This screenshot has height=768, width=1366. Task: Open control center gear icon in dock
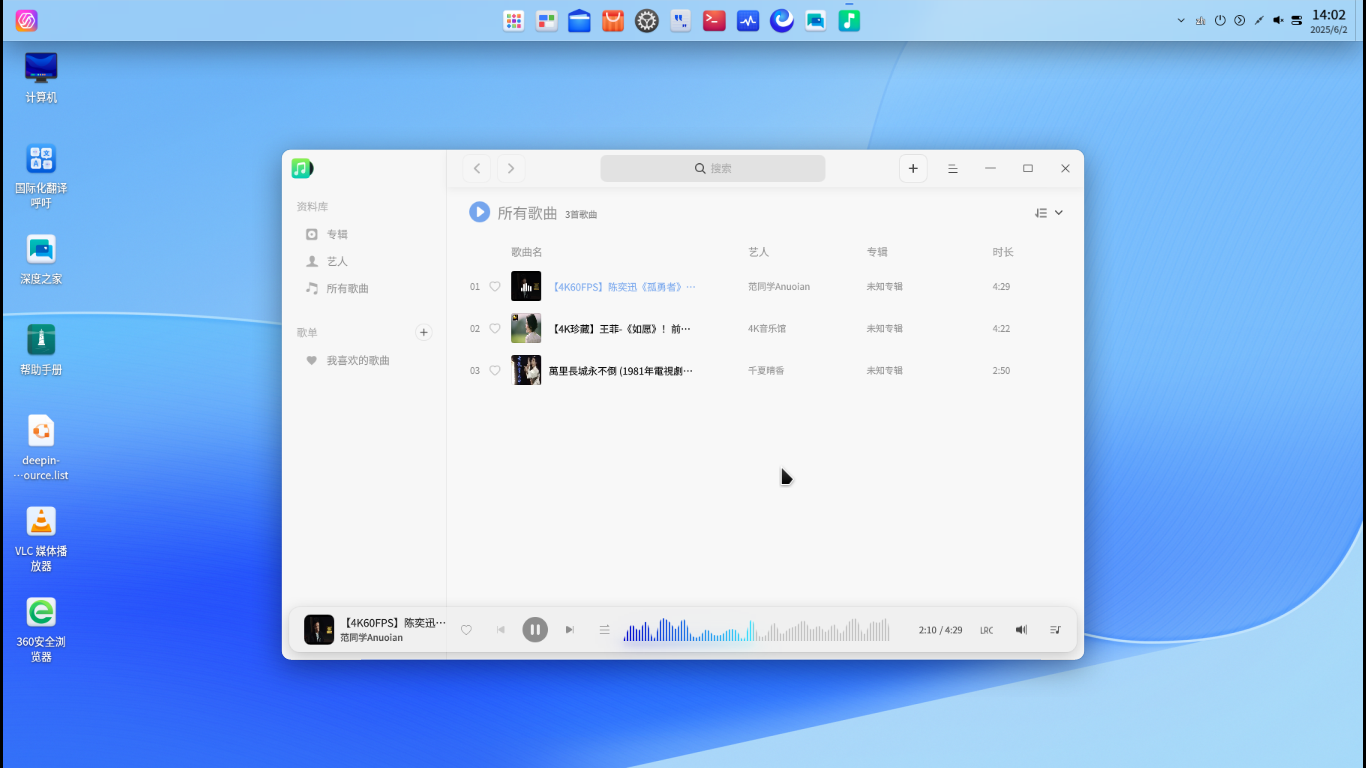click(647, 20)
